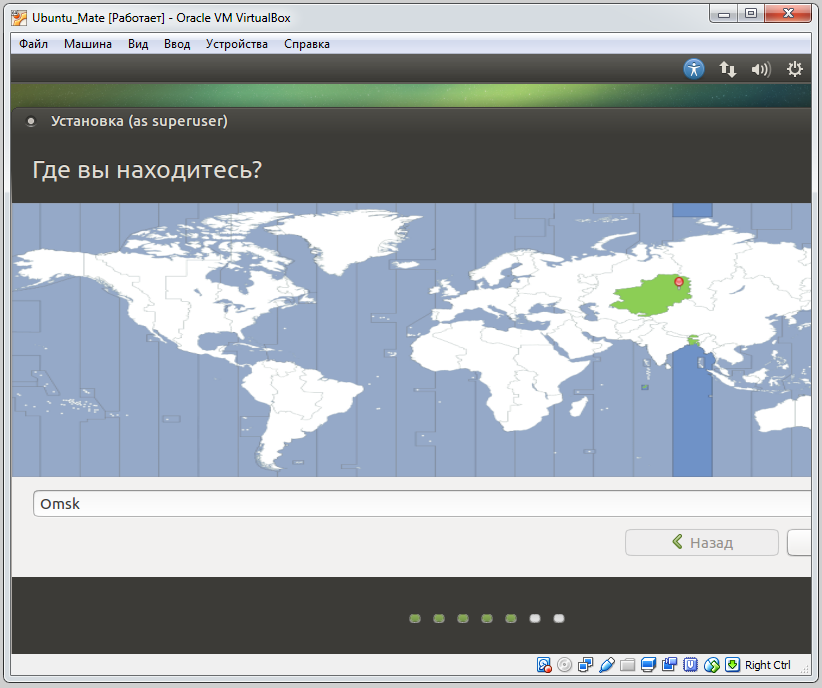Click the video capture status icon
822x688 pixels.
[669, 665]
